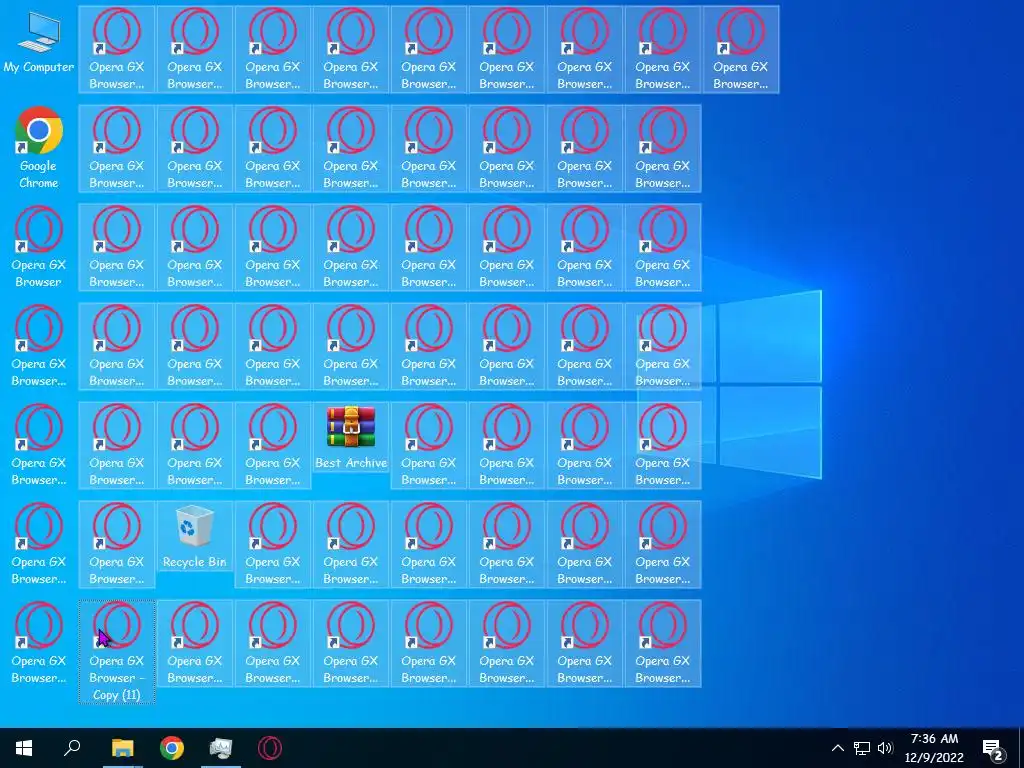Select the Opera GX Browser - Copy (11) shortcut
The height and width of the screenshot is (768, 1024).
pyautogui.click(x=117, y=651)
